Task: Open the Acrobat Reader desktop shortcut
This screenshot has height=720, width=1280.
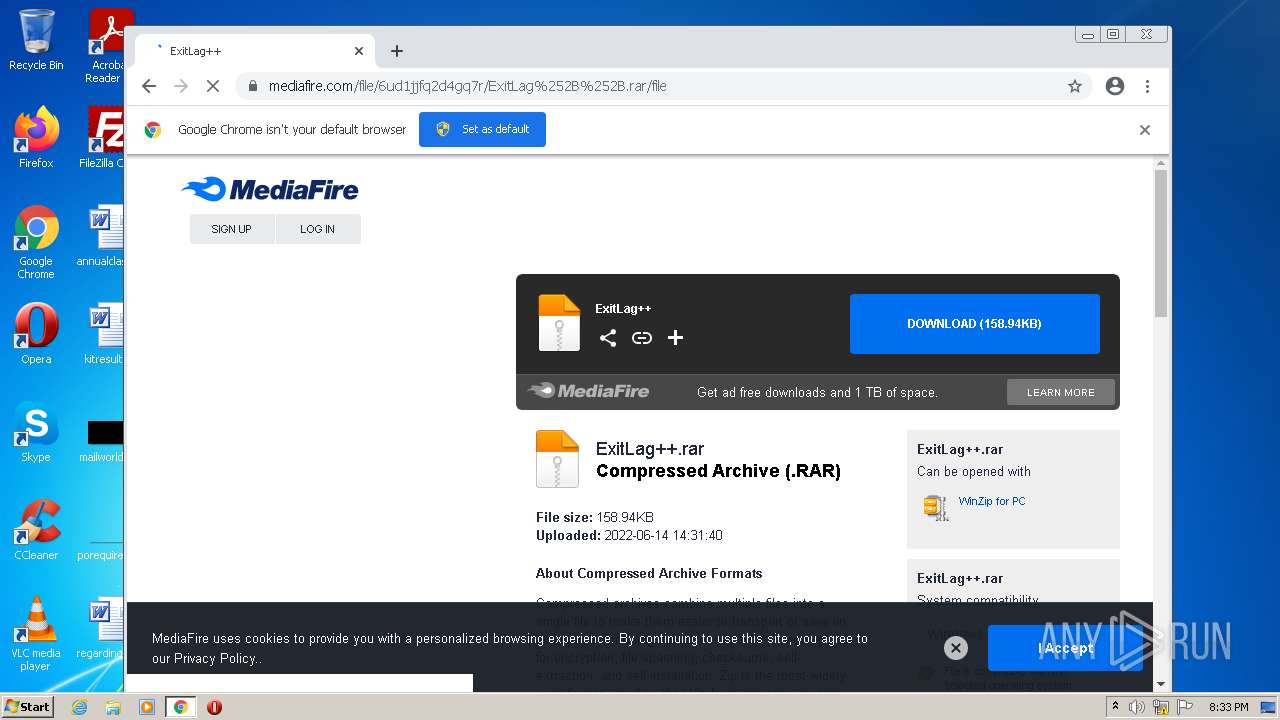Action: tap(105, 47)
